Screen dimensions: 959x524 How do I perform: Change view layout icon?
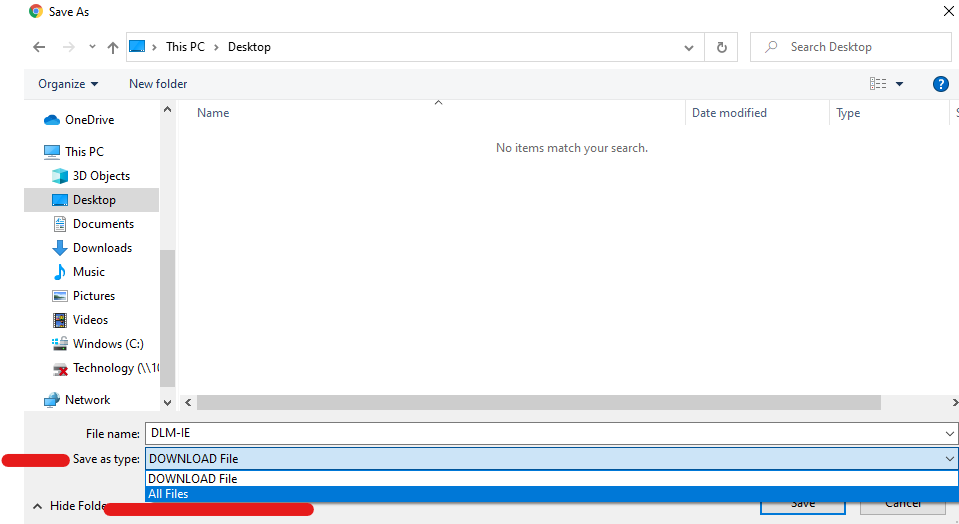click(x=878, y=84)
